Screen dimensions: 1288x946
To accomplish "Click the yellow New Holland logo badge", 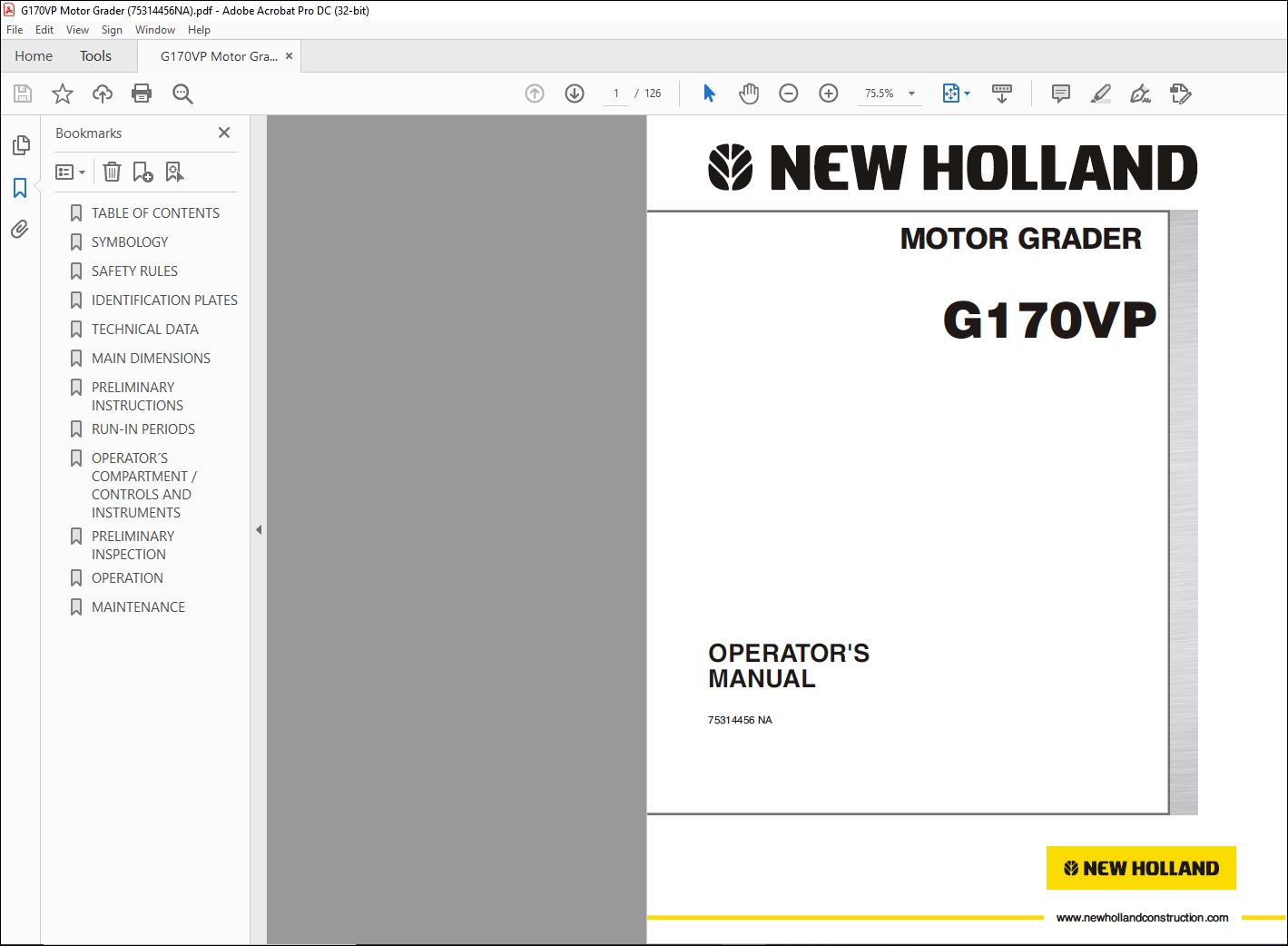I will 1141,868.
